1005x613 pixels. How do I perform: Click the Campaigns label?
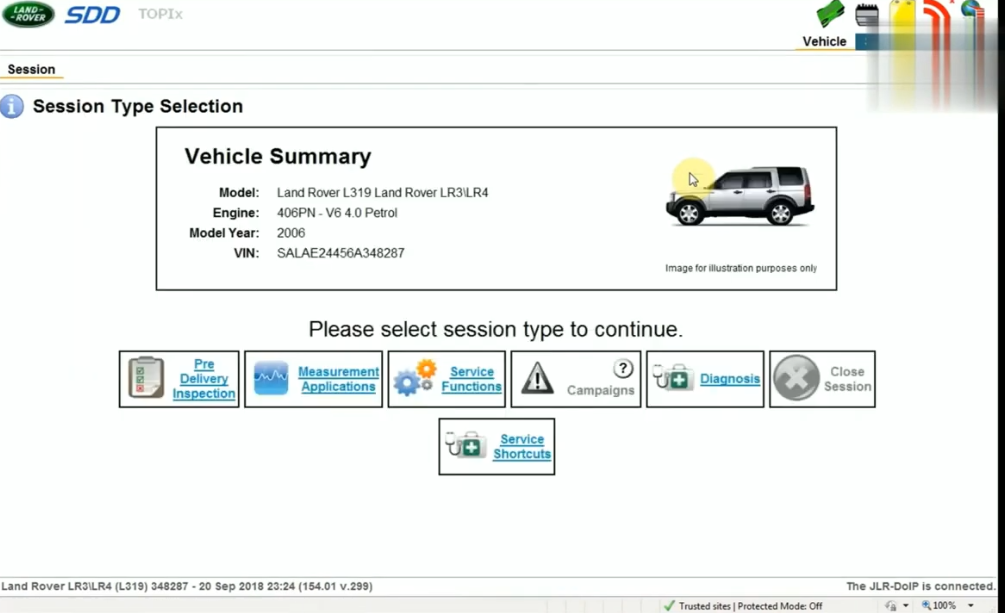click(601, 390)
